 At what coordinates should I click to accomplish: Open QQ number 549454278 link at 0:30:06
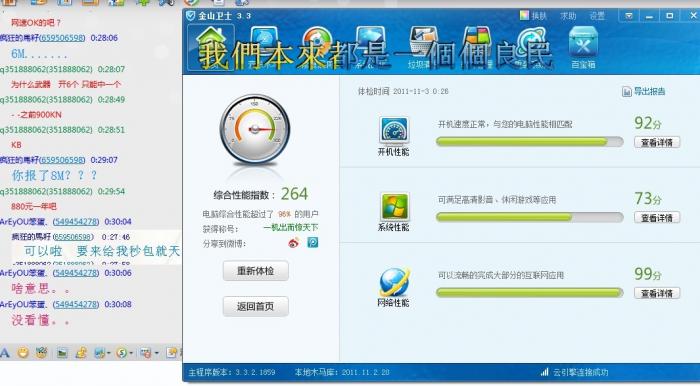point(75,273)
